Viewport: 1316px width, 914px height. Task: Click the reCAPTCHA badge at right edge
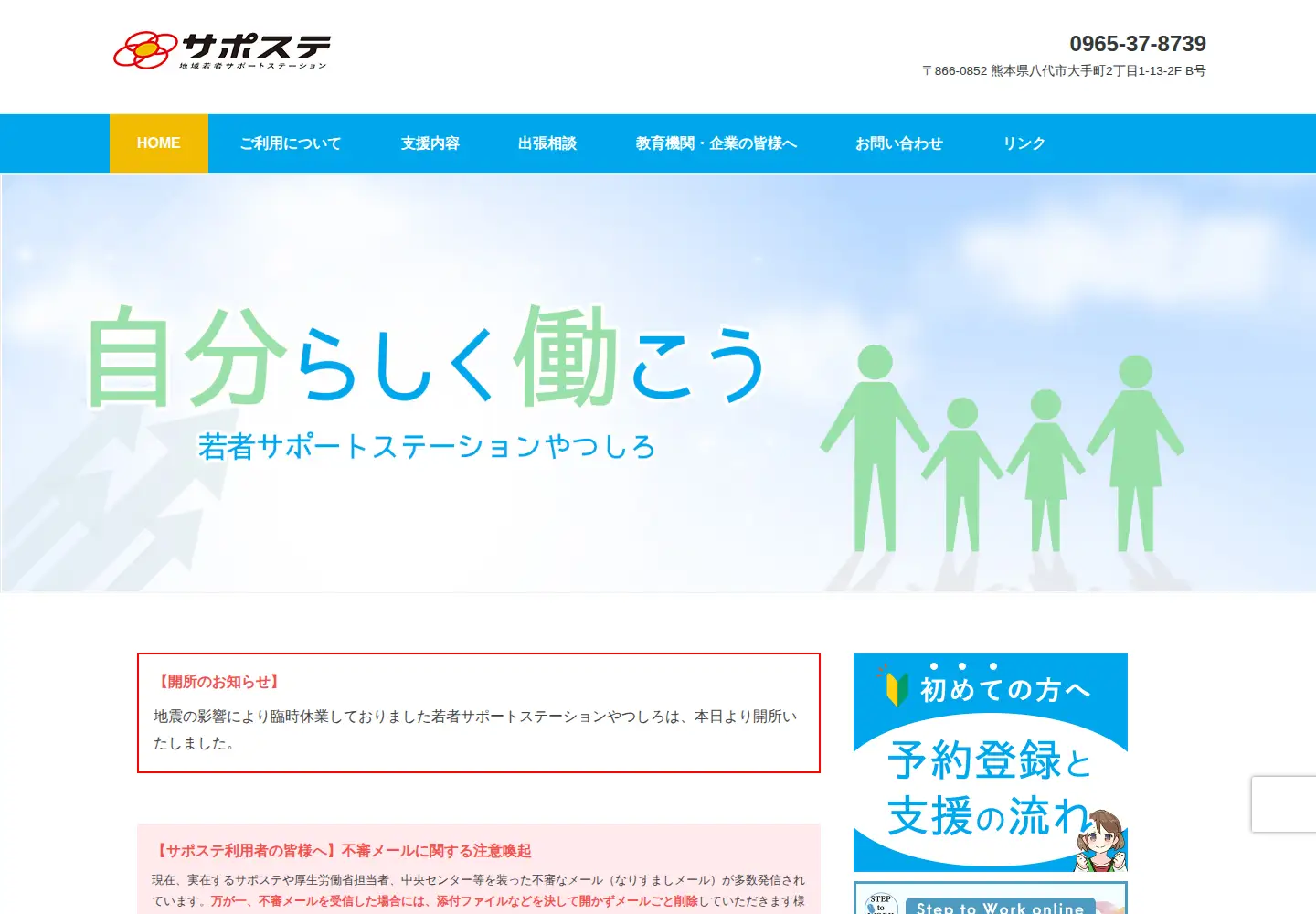point(1284,804)
